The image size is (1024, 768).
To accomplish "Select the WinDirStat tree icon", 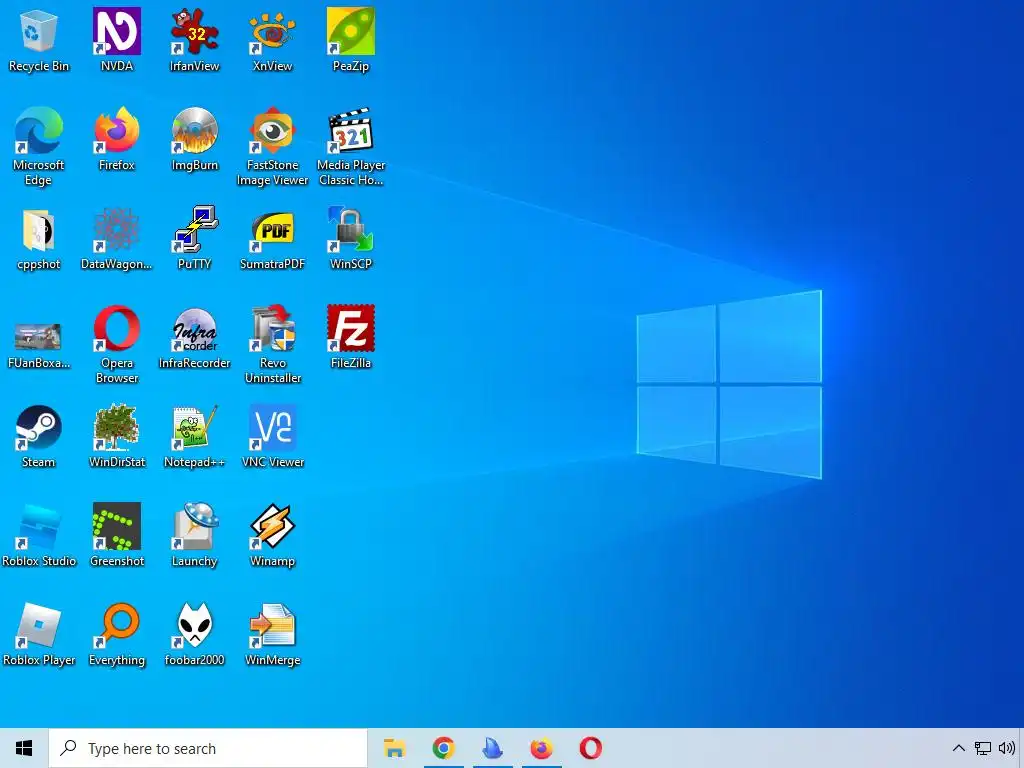I will [117, 438].
